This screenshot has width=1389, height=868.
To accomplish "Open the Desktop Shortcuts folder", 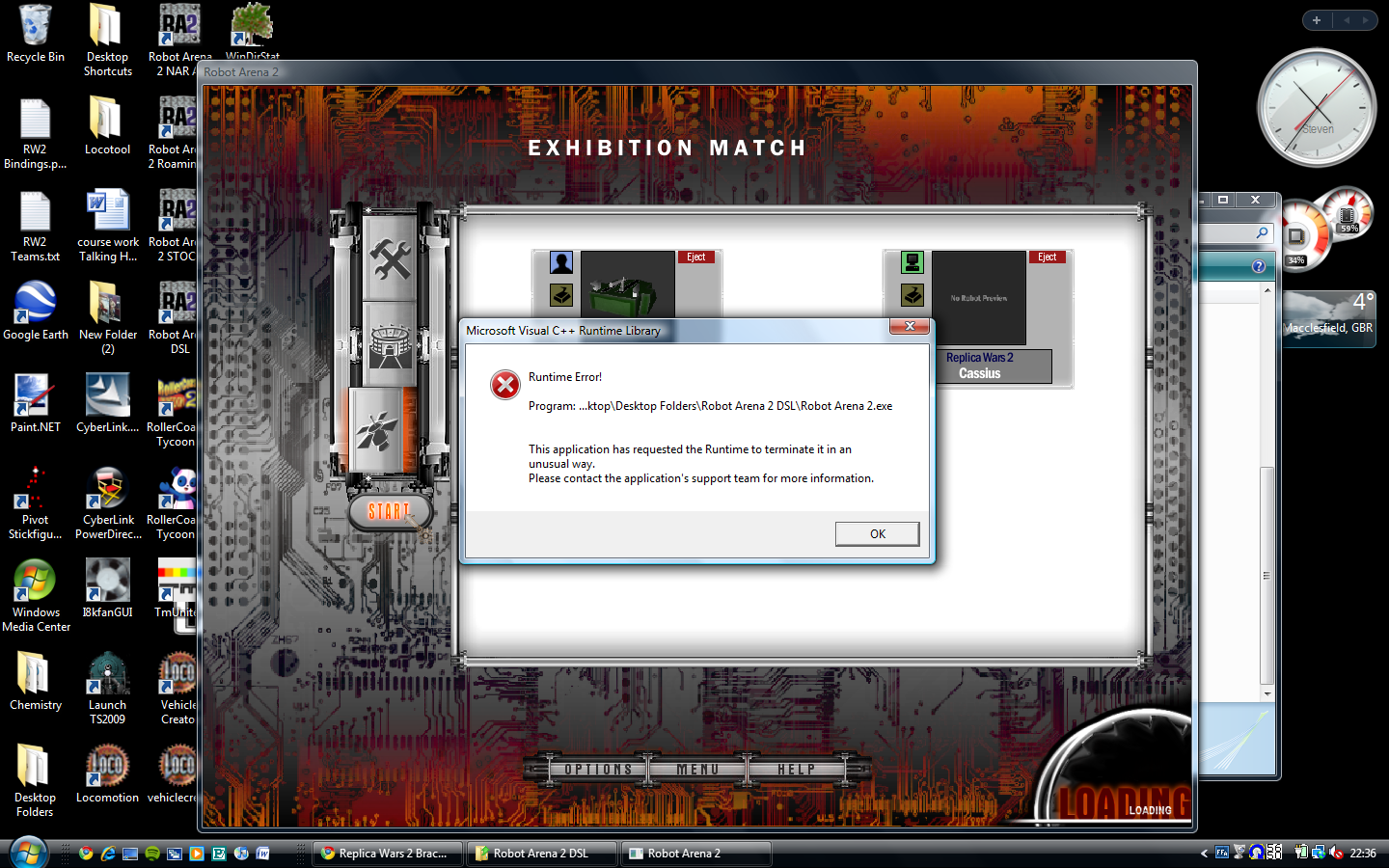I will (107, 41).
